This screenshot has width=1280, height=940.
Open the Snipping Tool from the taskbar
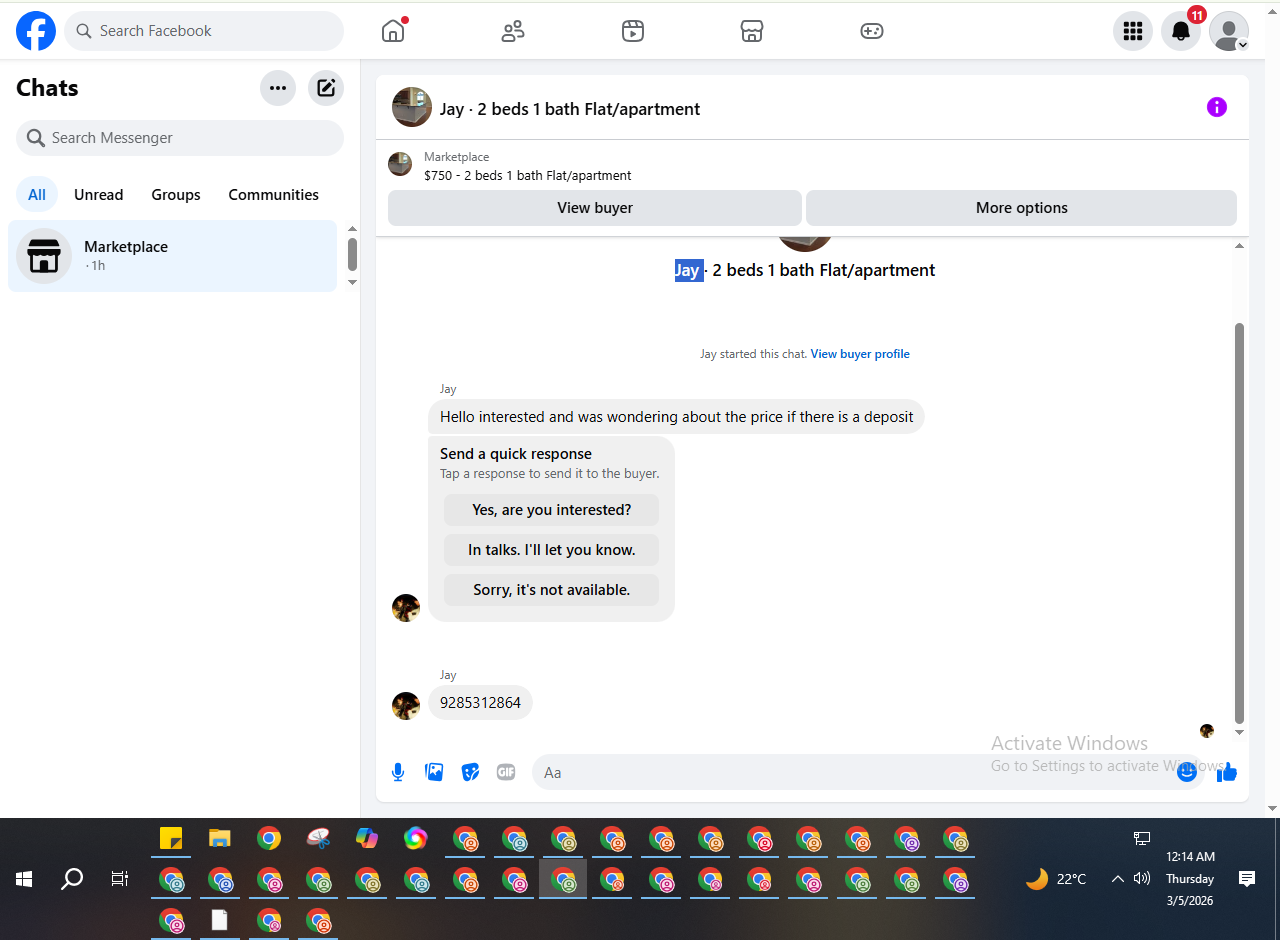tap(318, 838)
